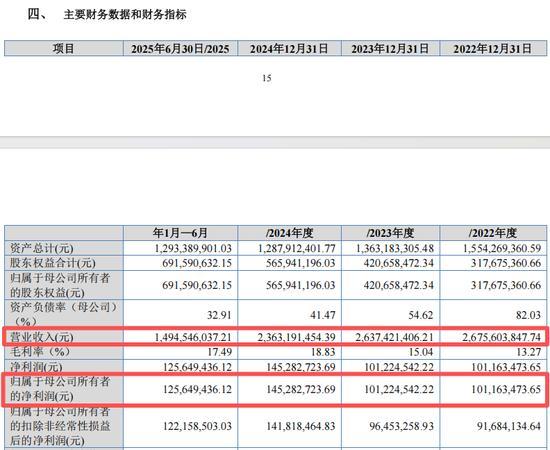Select the 2023年12月31日 column header
This screenshot has width=550, height=450.
click(x=390, y=48)
